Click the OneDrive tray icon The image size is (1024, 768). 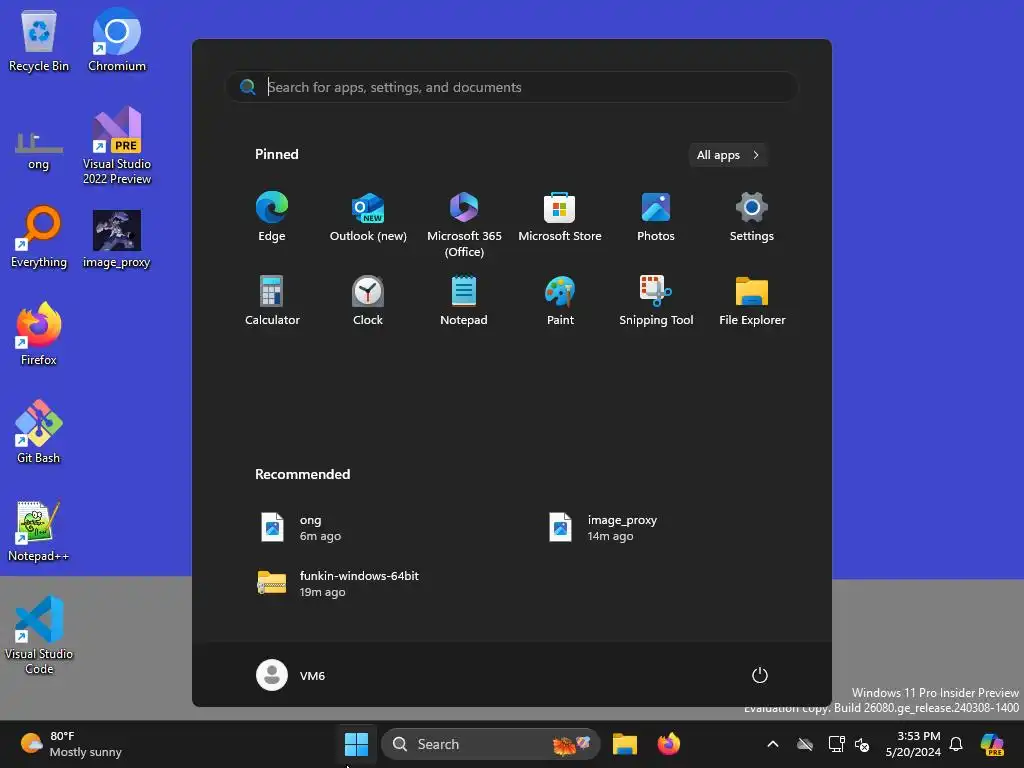(805, 744)
